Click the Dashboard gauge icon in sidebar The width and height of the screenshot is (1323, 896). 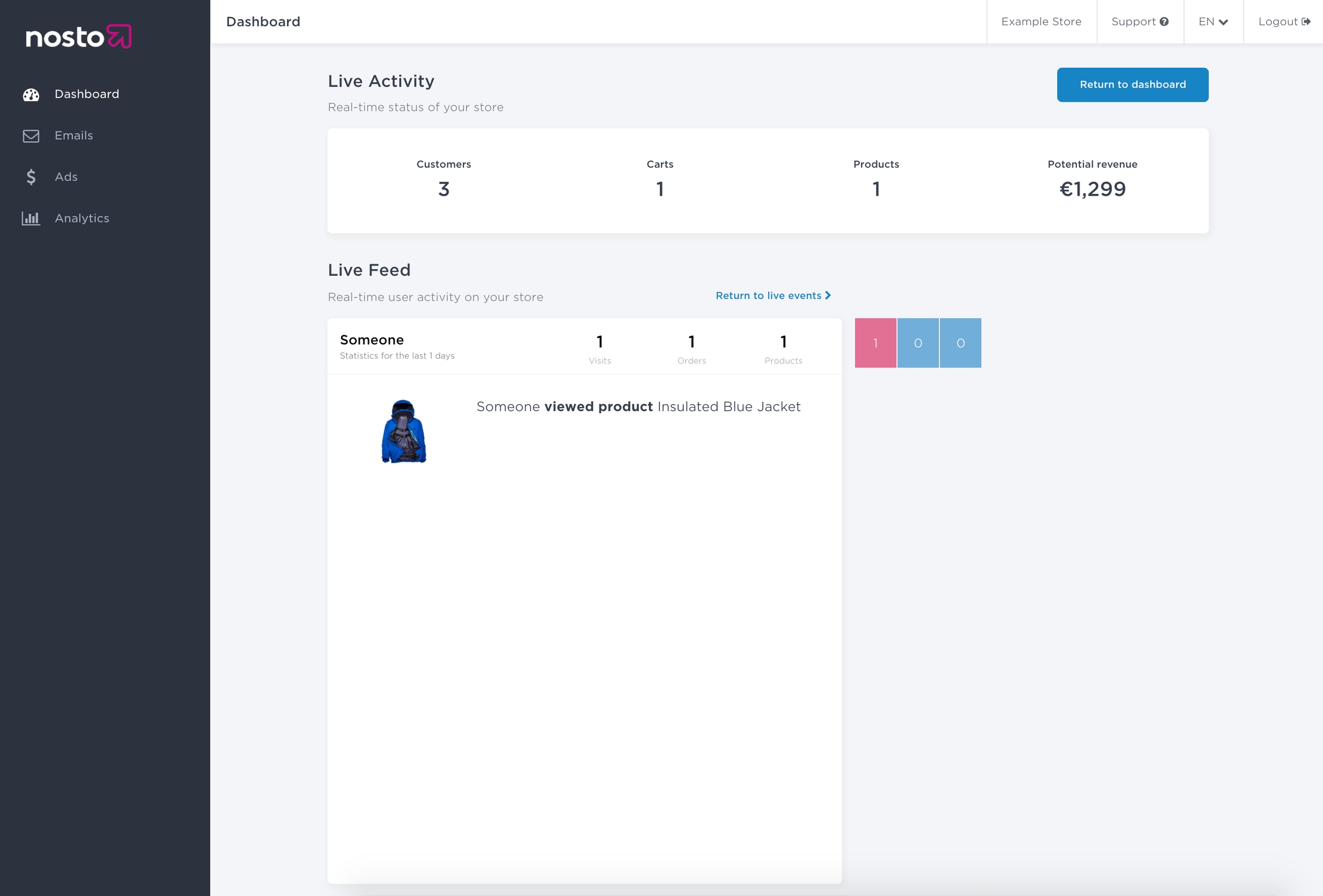[31, 95]
